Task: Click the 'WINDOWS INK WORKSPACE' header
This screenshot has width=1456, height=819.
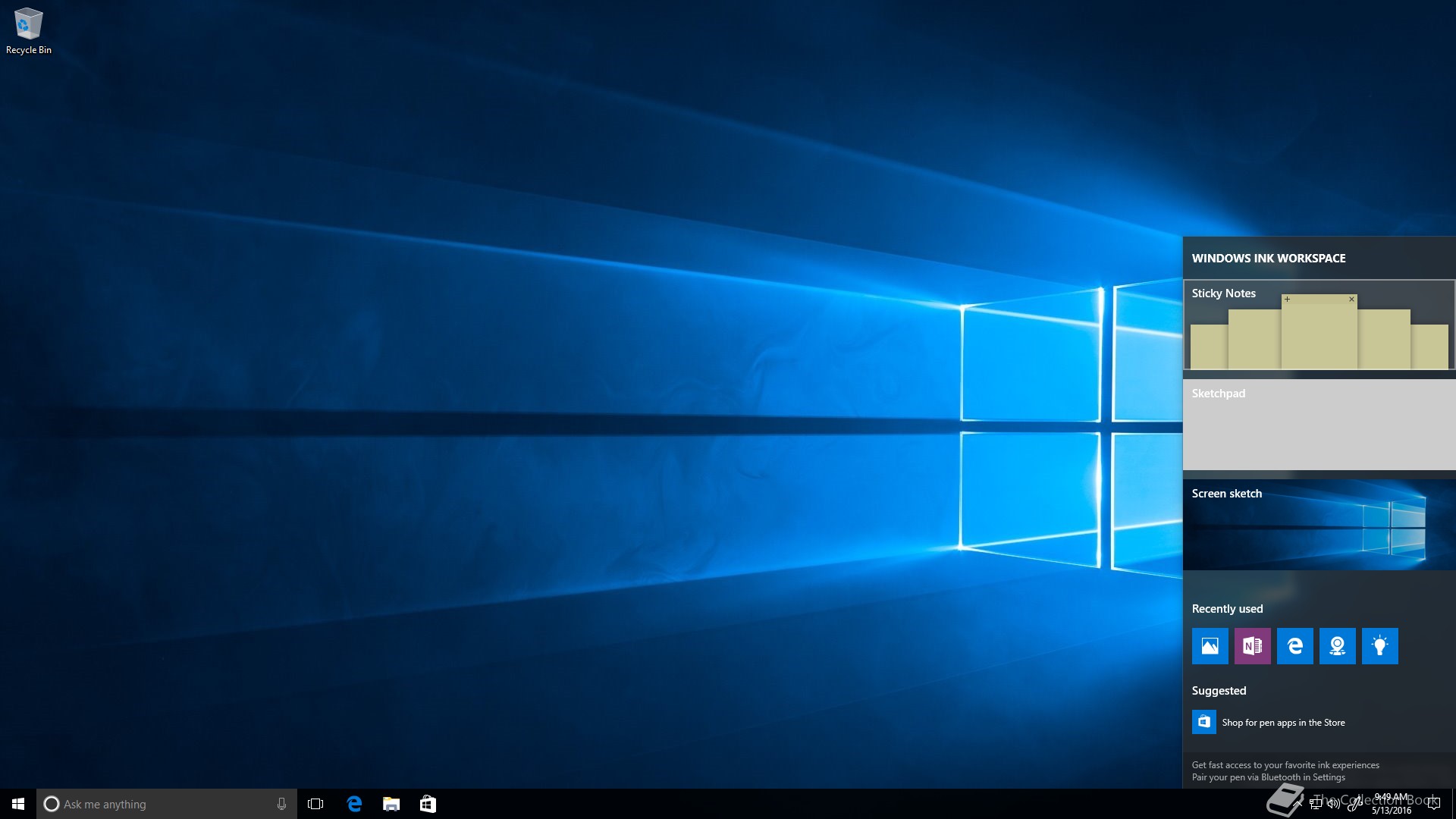Action: [1269, 259]
